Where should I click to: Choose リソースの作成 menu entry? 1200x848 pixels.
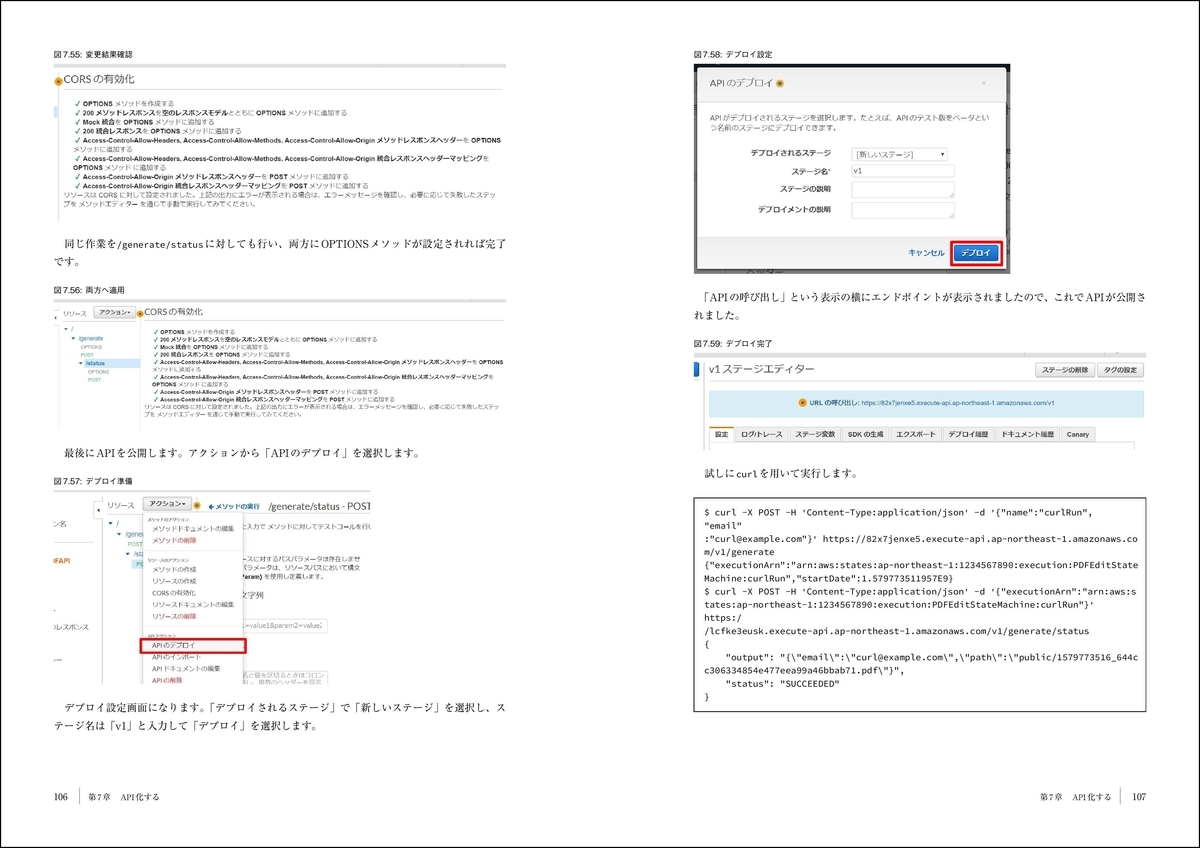pyautogui.click(x=174, y=581)
